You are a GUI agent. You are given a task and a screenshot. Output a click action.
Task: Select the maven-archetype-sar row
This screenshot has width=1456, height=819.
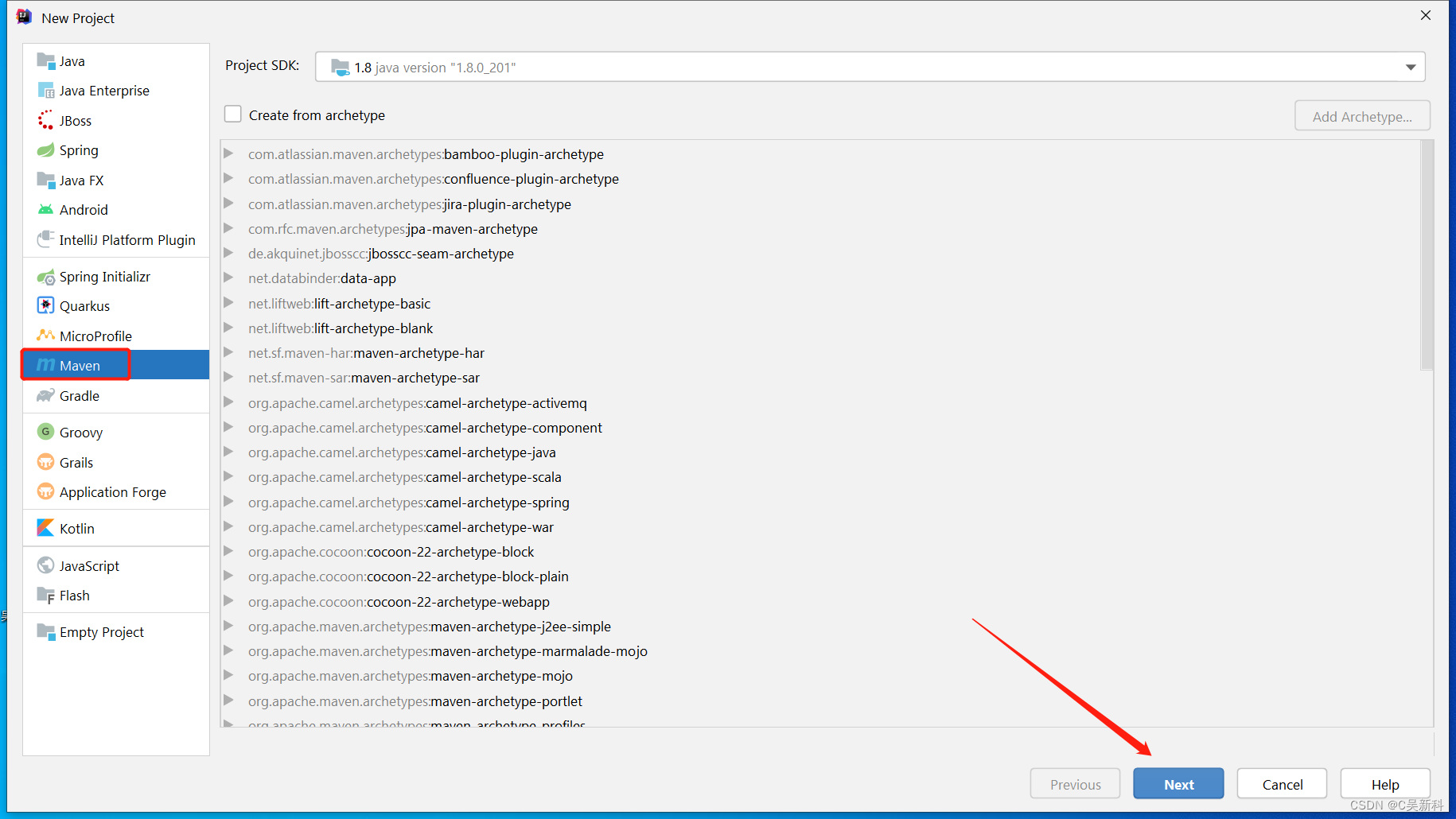[x=820, y=378]
